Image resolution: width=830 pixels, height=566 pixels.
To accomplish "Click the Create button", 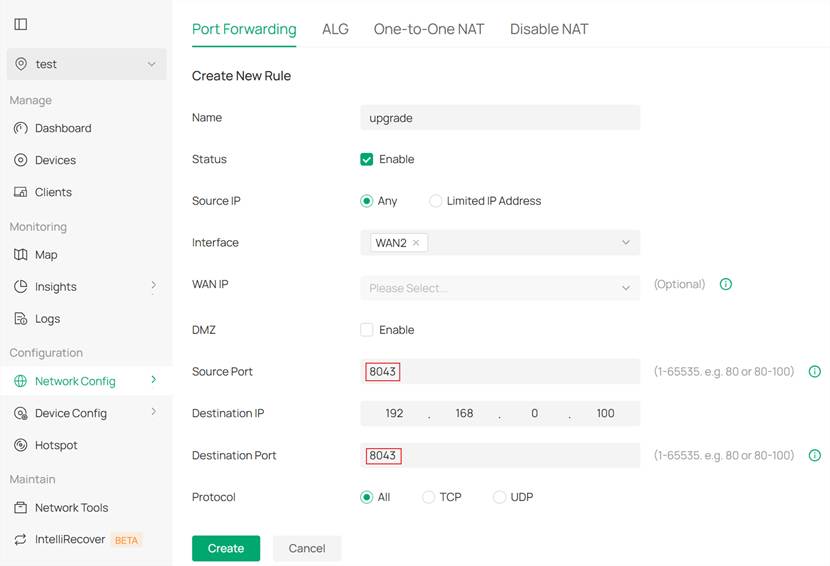I will pyautogui.click(x=226, y=548).
